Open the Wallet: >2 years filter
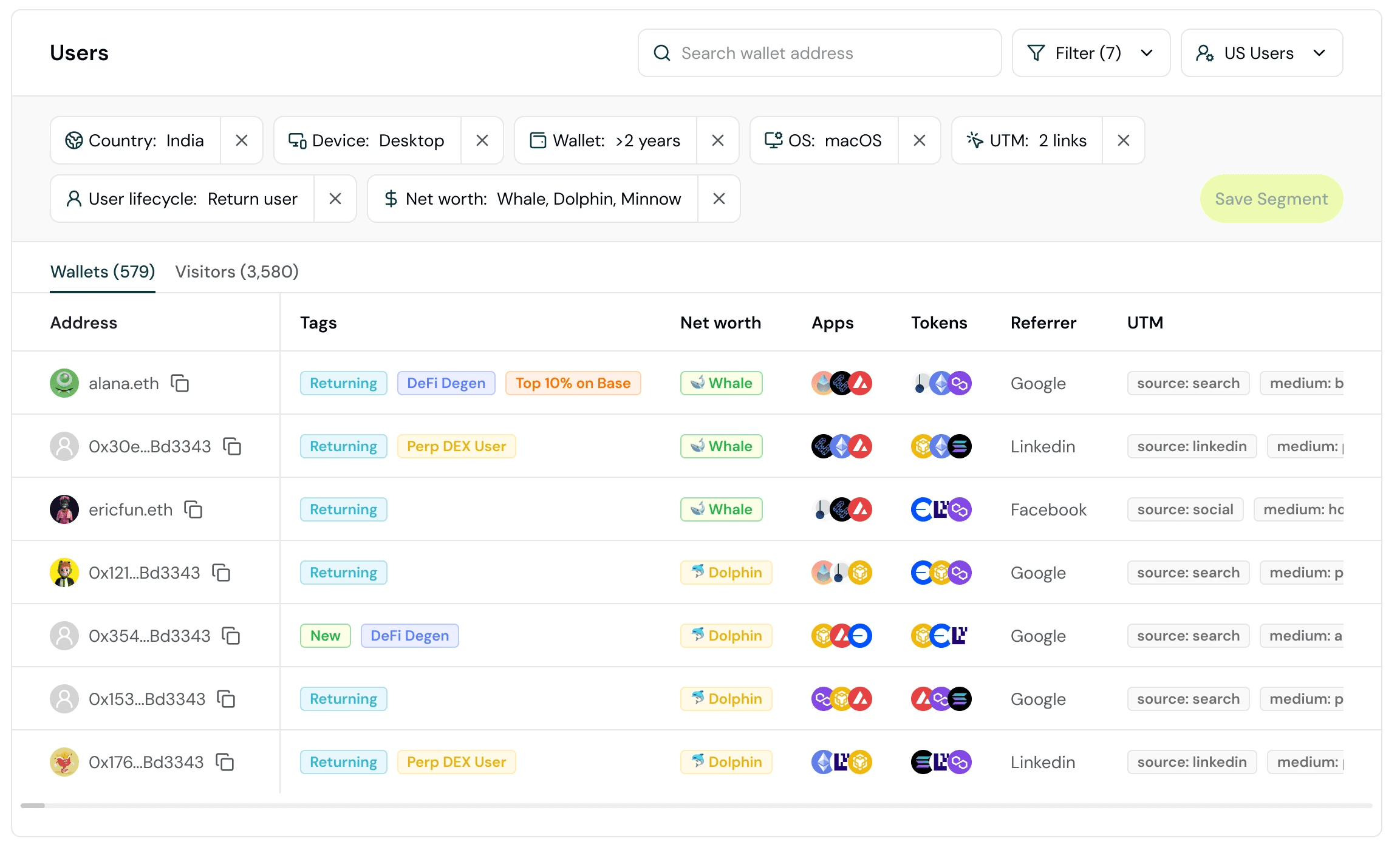 click(x=606, y=140)
